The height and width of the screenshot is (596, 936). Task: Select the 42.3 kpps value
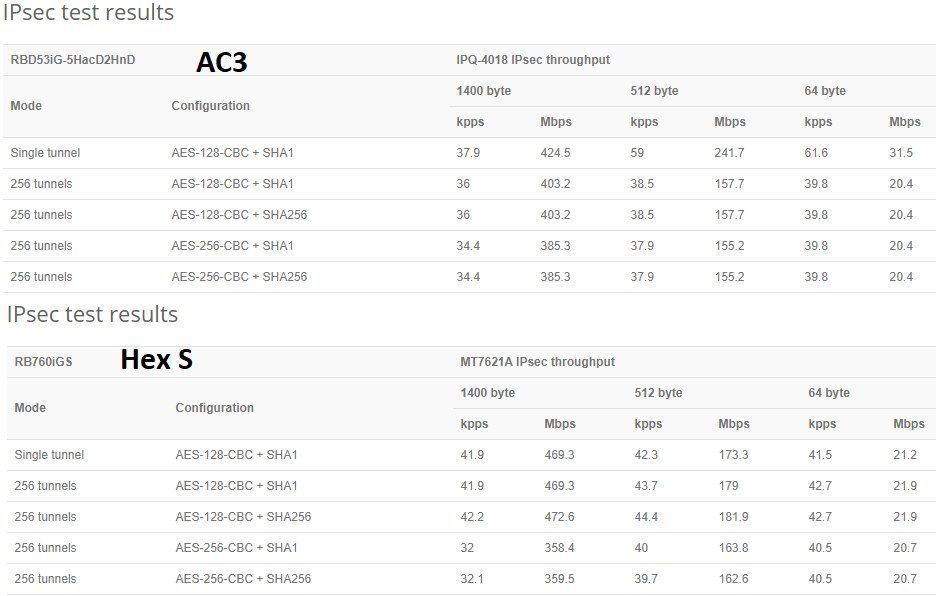point(646,455)
